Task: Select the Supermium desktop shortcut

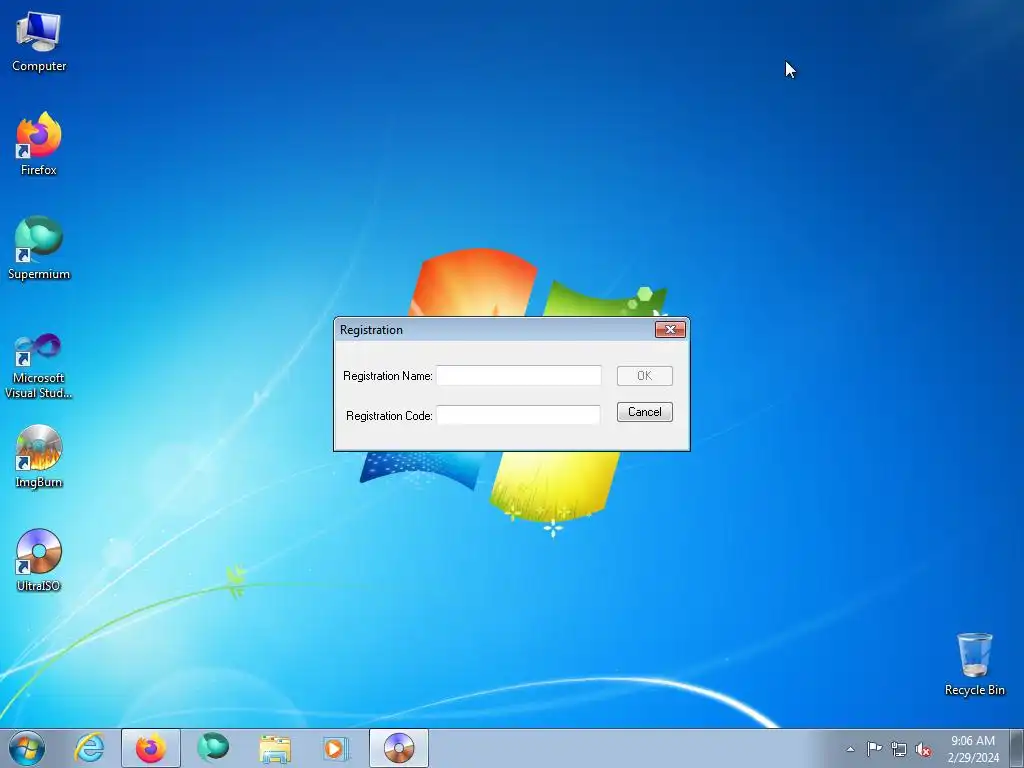Action: click(x=39, y=248)
